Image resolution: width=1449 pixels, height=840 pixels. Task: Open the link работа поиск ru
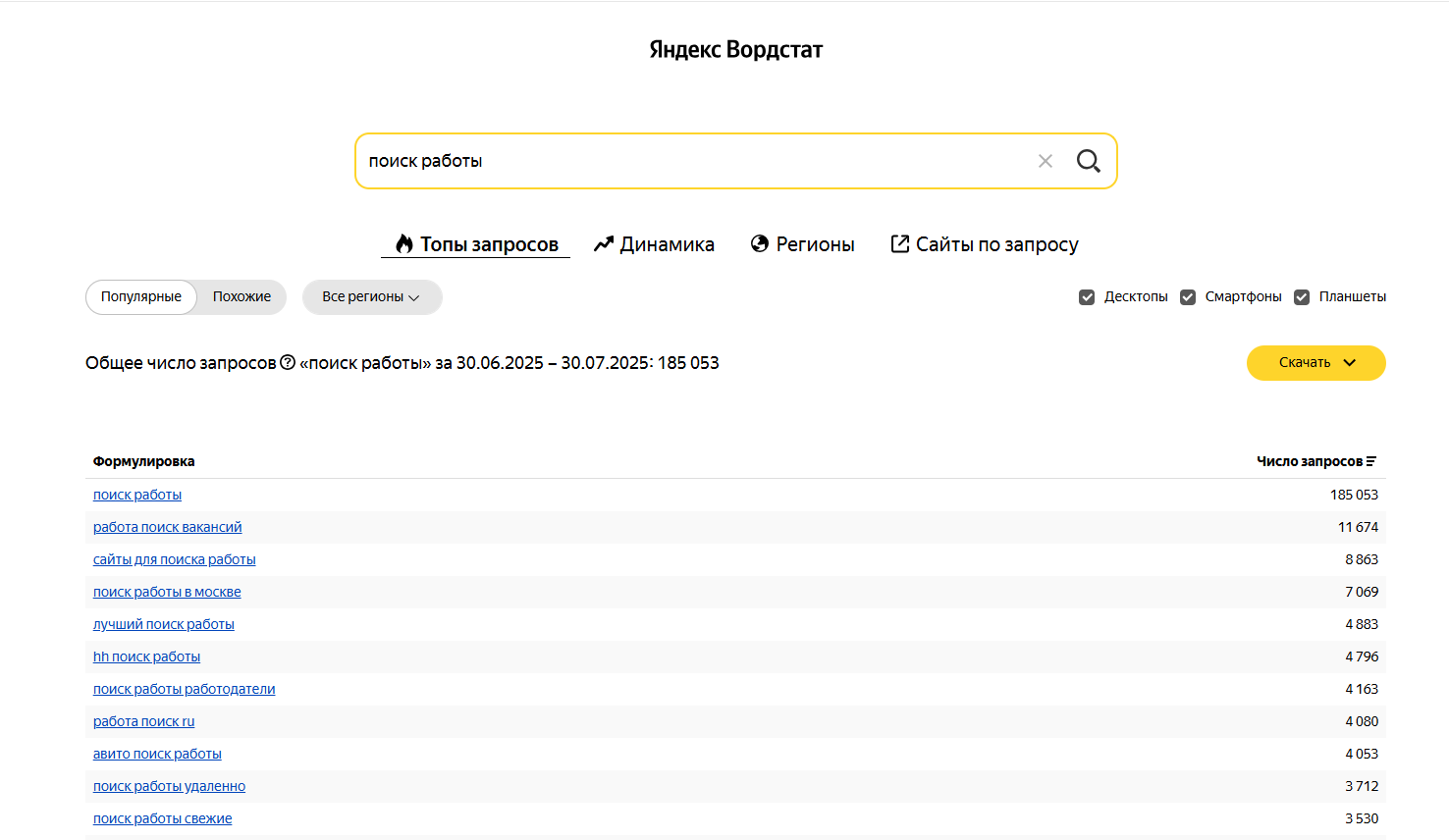pos(144,721)
